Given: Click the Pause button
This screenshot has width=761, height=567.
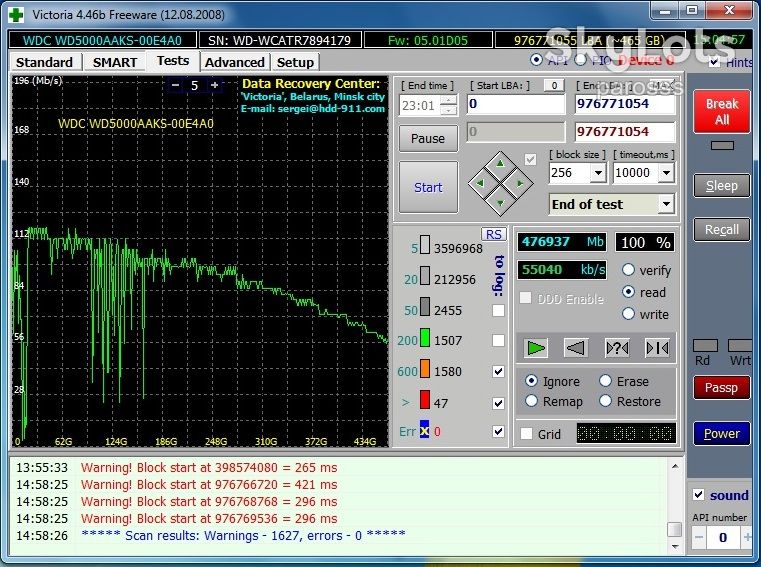Looking at the screenshot, I should (x=428, y=138).
